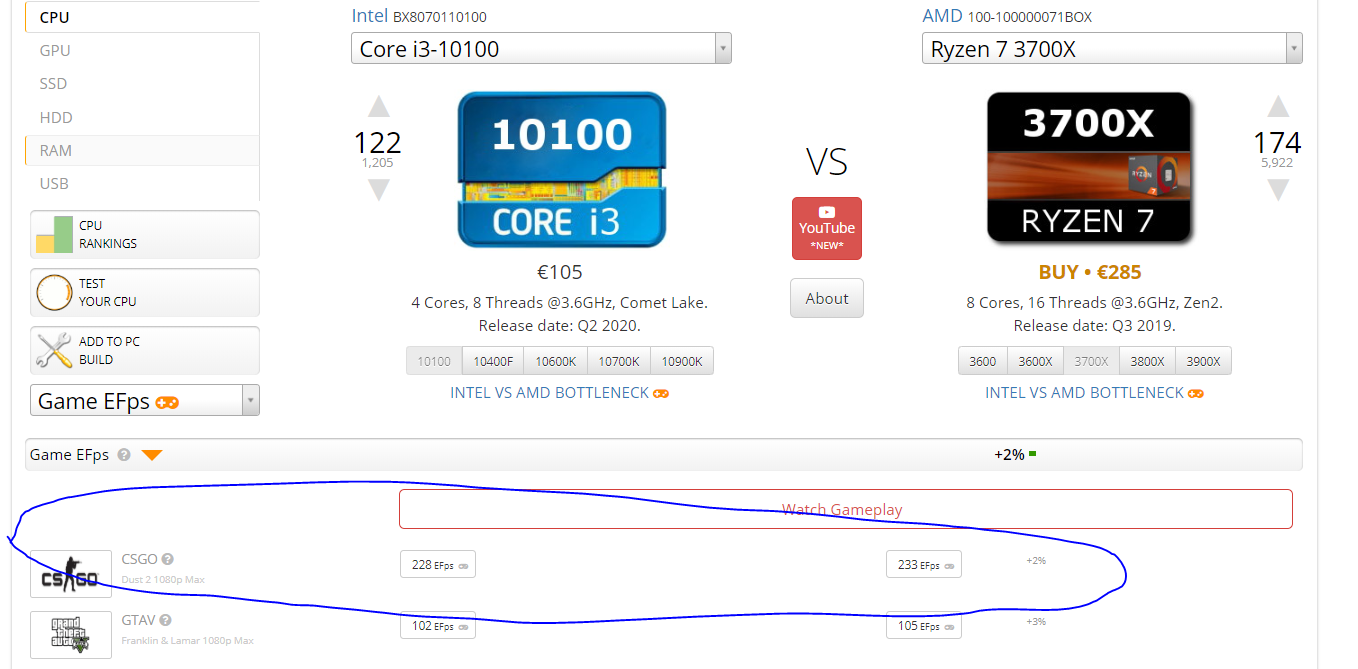This screenshot has width=1358, height=669.
Task: Click the 233 EFps CSGO result
Action: tap(924, 564)
